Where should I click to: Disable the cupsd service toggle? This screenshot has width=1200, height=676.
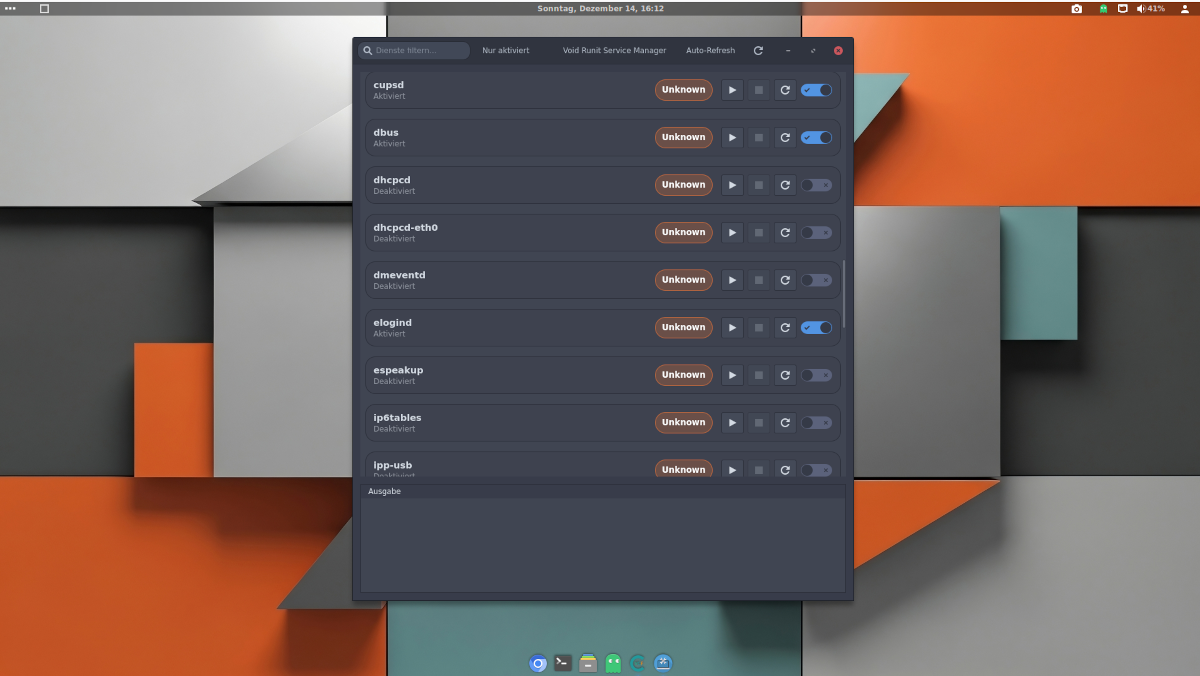point(816,90)
